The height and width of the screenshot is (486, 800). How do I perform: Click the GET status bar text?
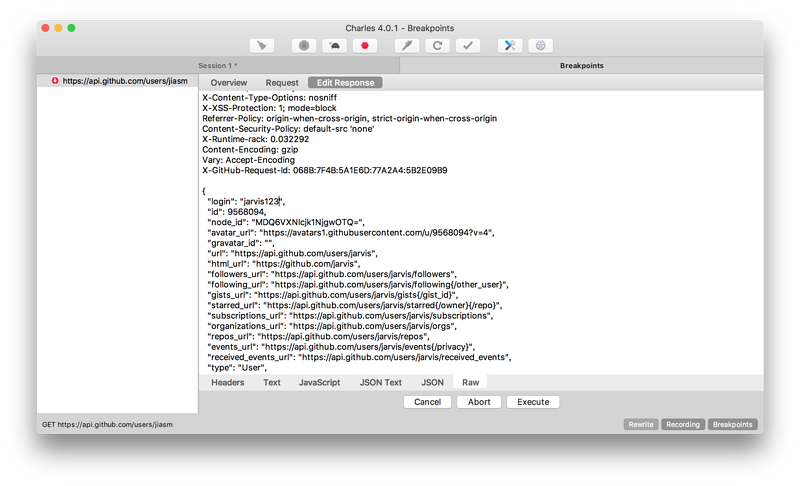pos(107,424)
